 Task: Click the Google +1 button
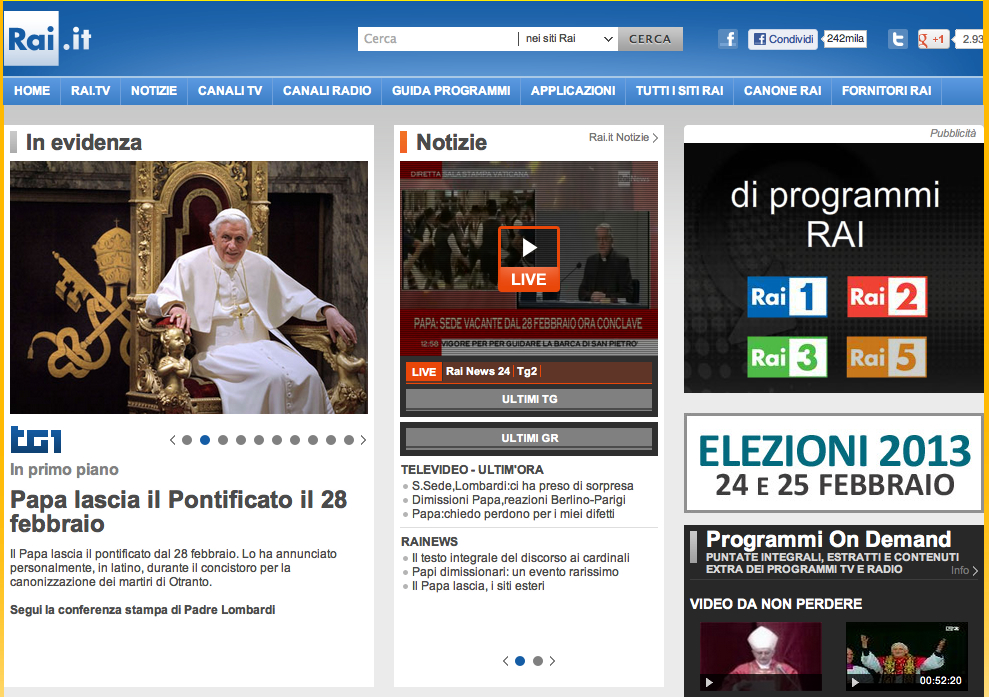(x=933, y=39)
